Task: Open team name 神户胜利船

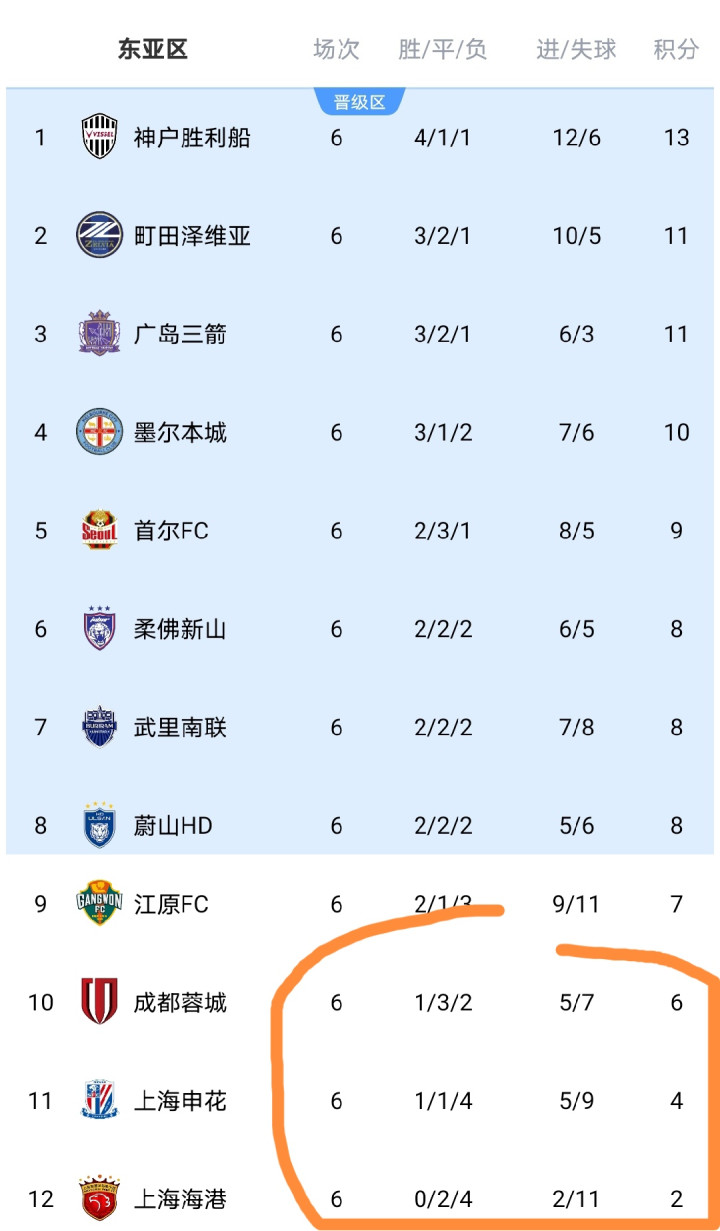Action: click(192, 137)
